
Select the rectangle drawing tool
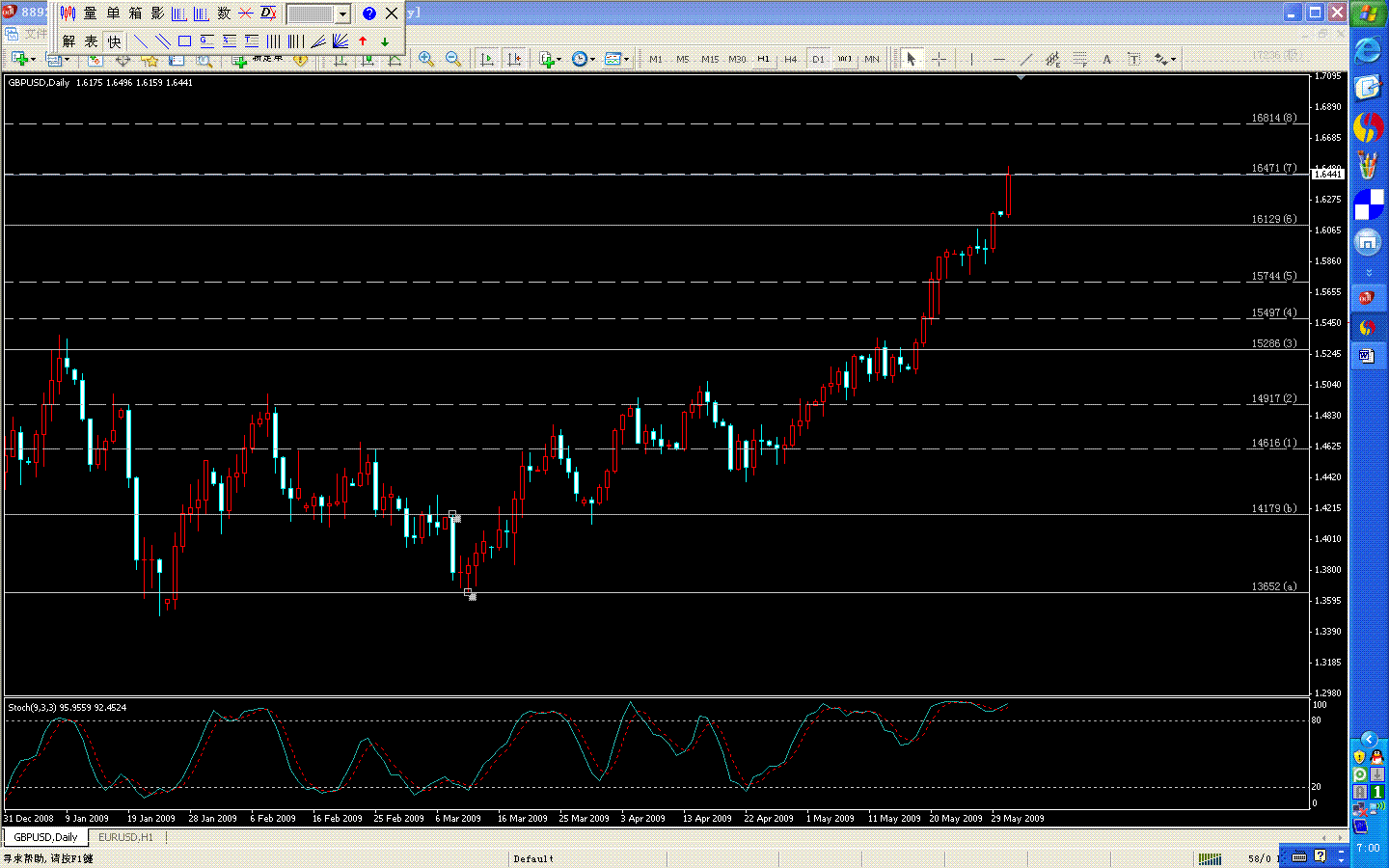pyautogui.click(x=184, y=41)
